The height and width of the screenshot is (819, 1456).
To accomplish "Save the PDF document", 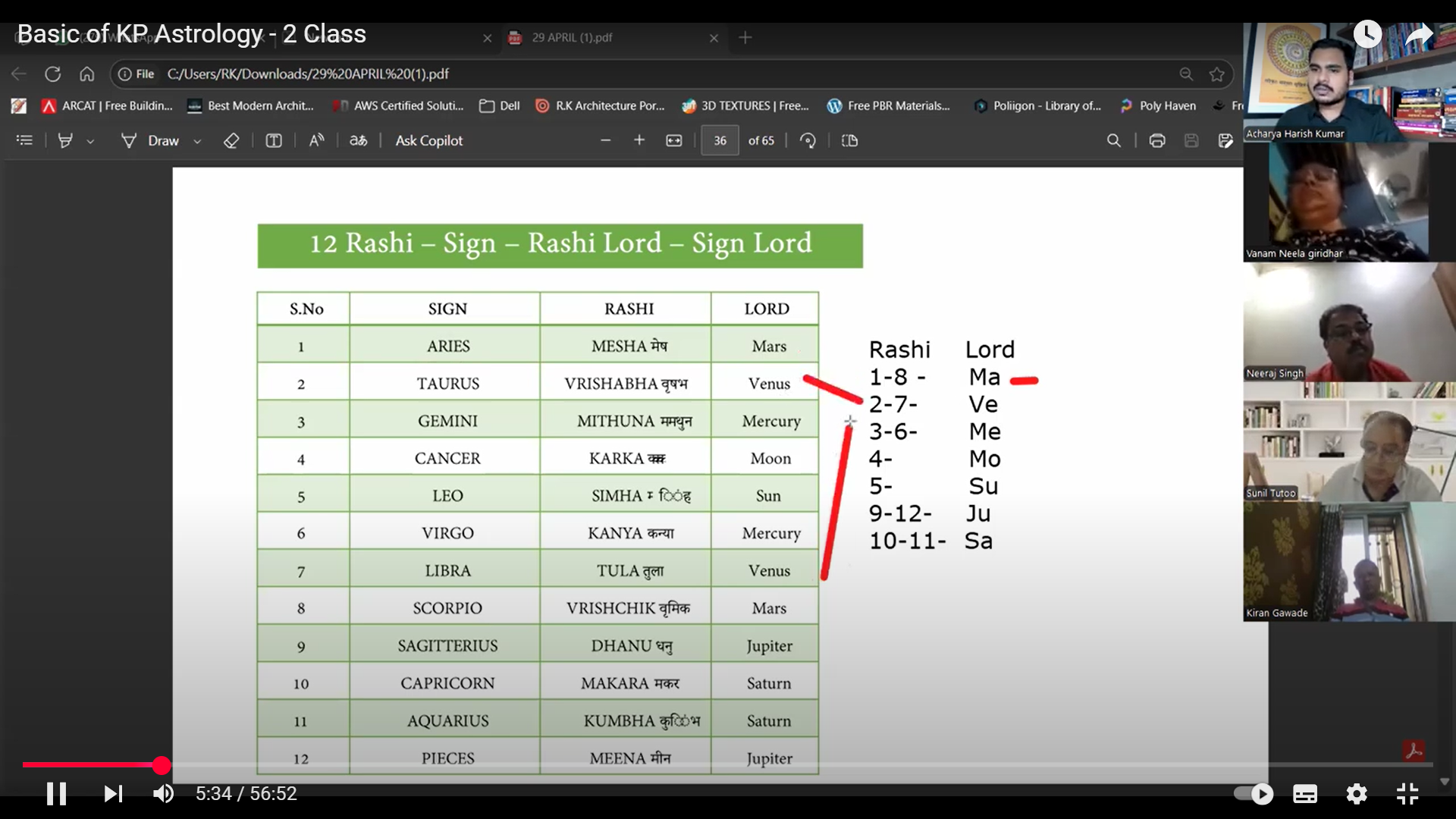I will click(x=1191, y=140).
